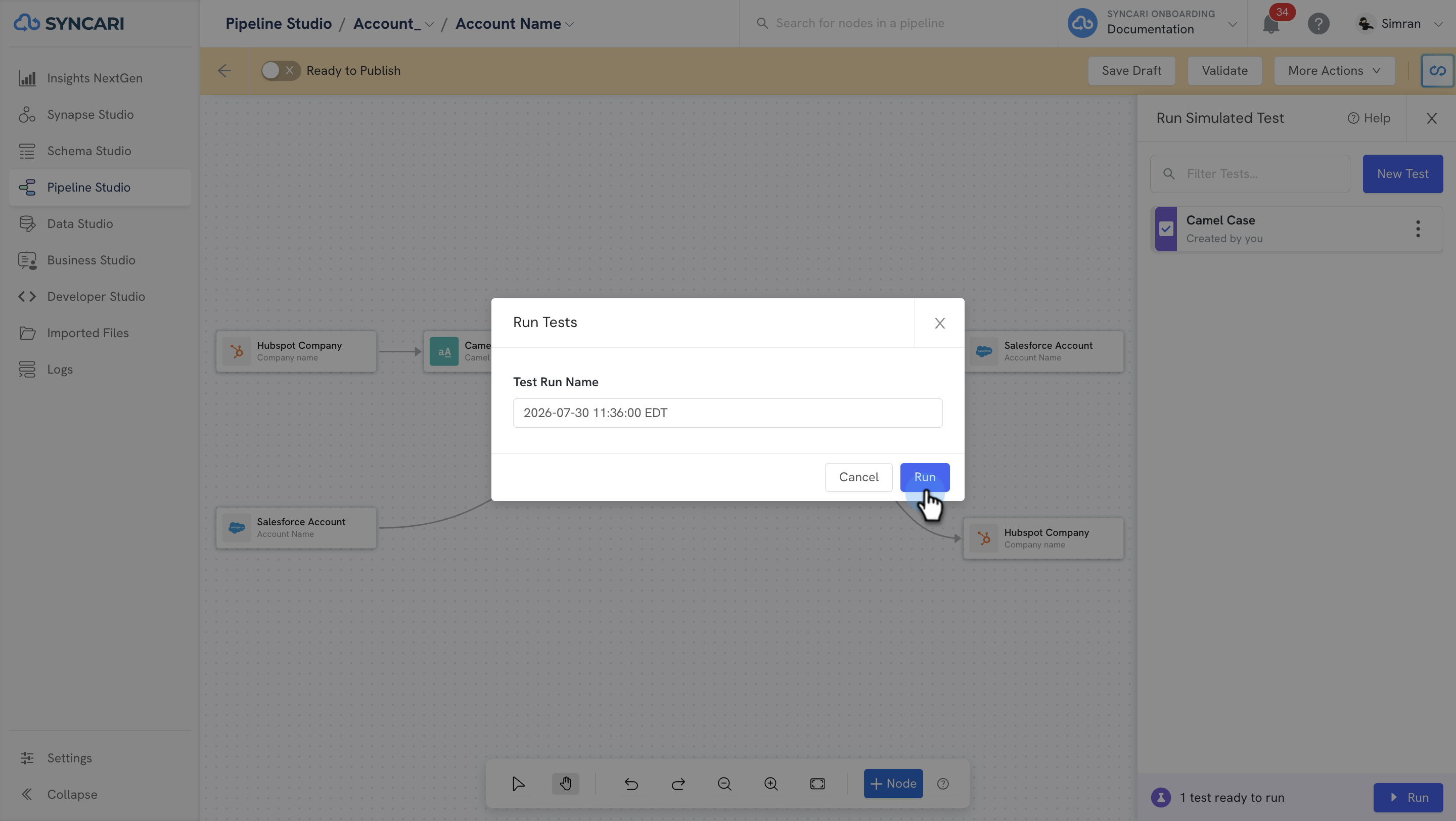Viewport: 1456px width, 821px height.
Task: Open Imported Files
Action: pyautogui.click(x=100, y=333)
